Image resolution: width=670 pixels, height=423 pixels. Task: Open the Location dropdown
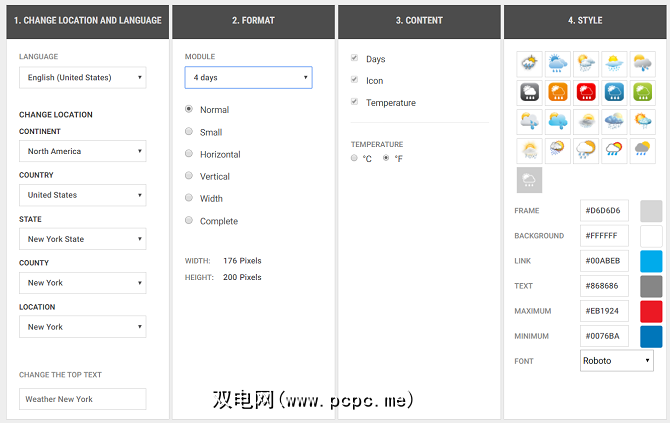82,326
